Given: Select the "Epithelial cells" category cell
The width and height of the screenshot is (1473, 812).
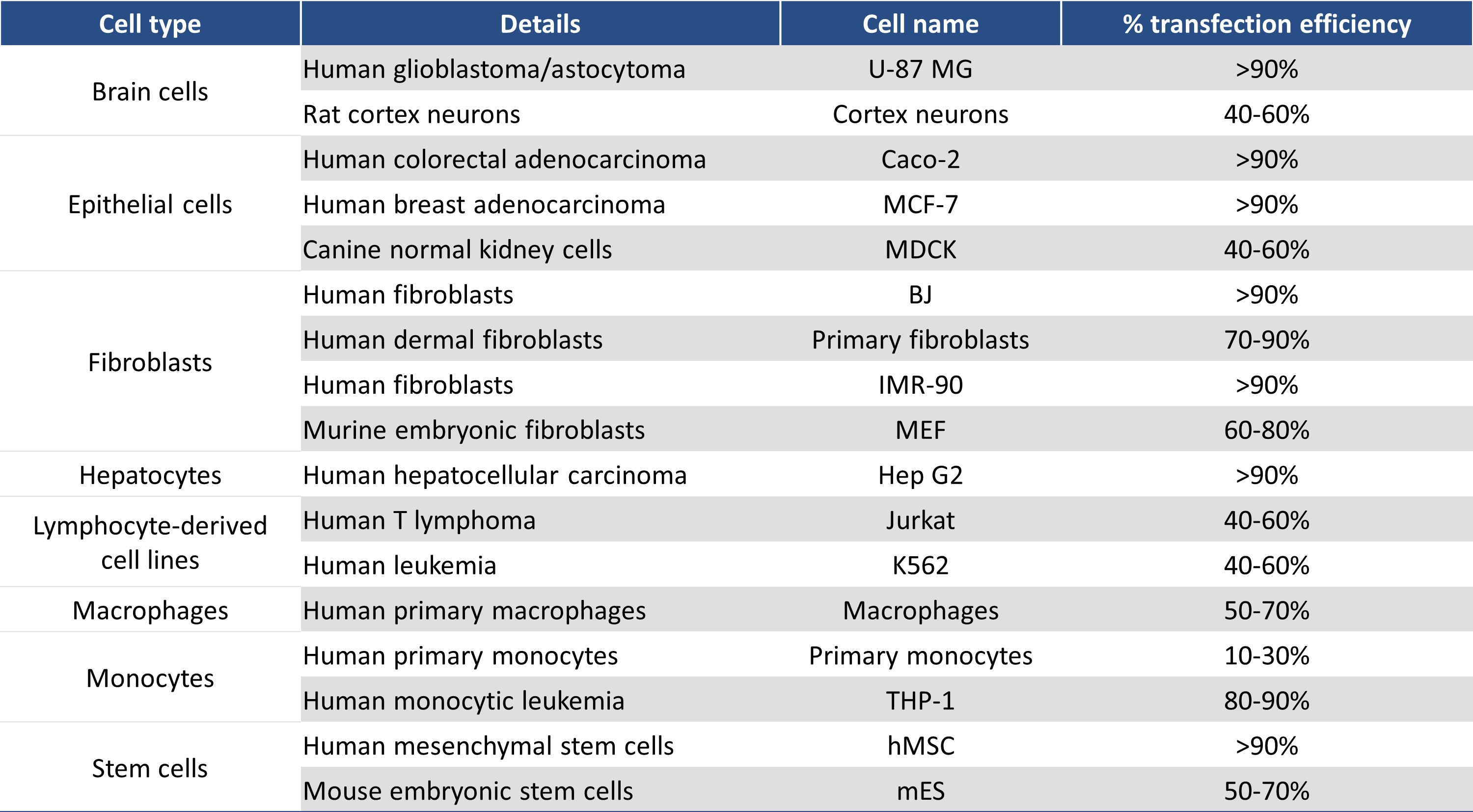Looking at the screenshot, I should tap(150, 204).
